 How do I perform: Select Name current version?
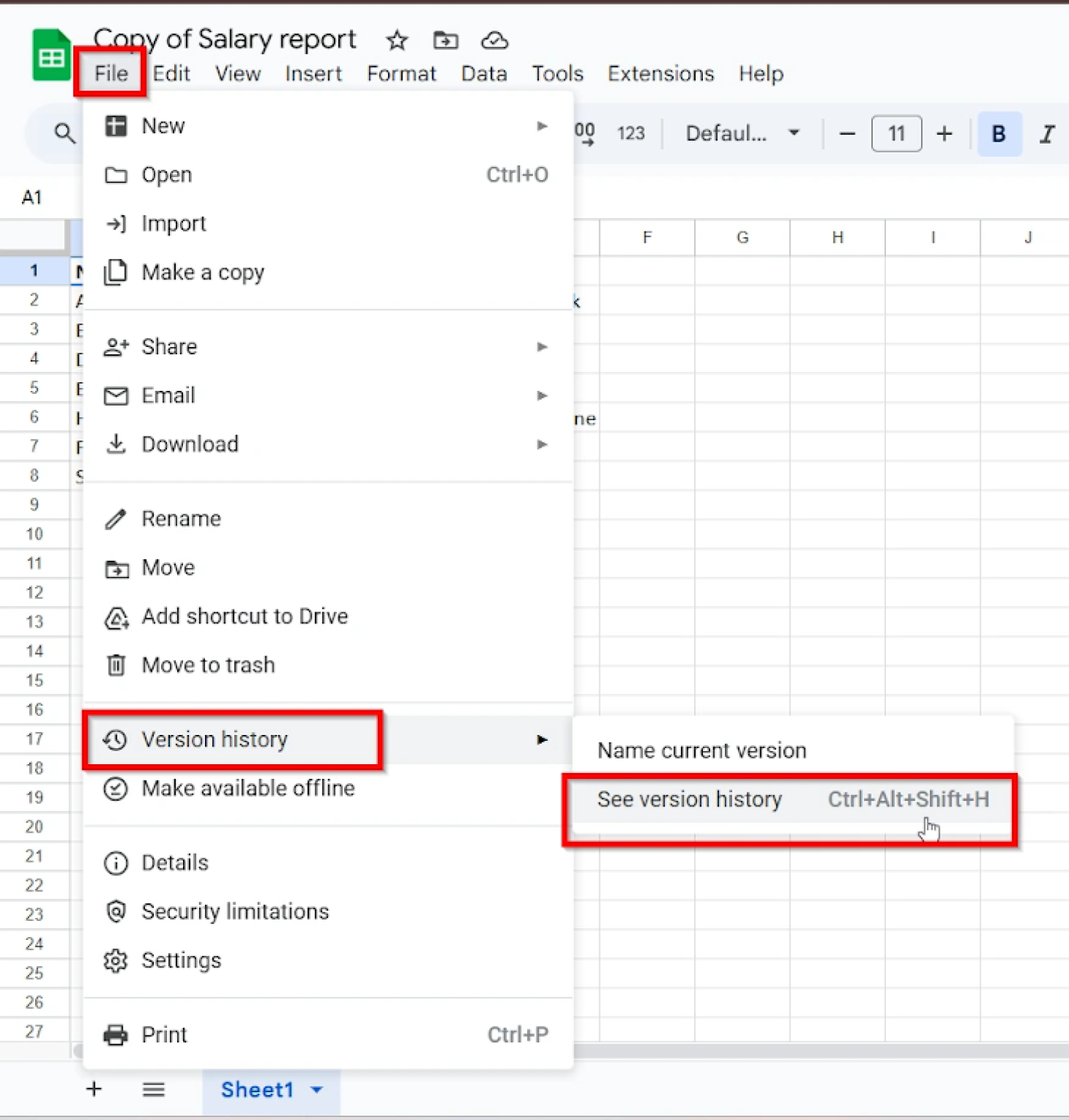[701, 750]
